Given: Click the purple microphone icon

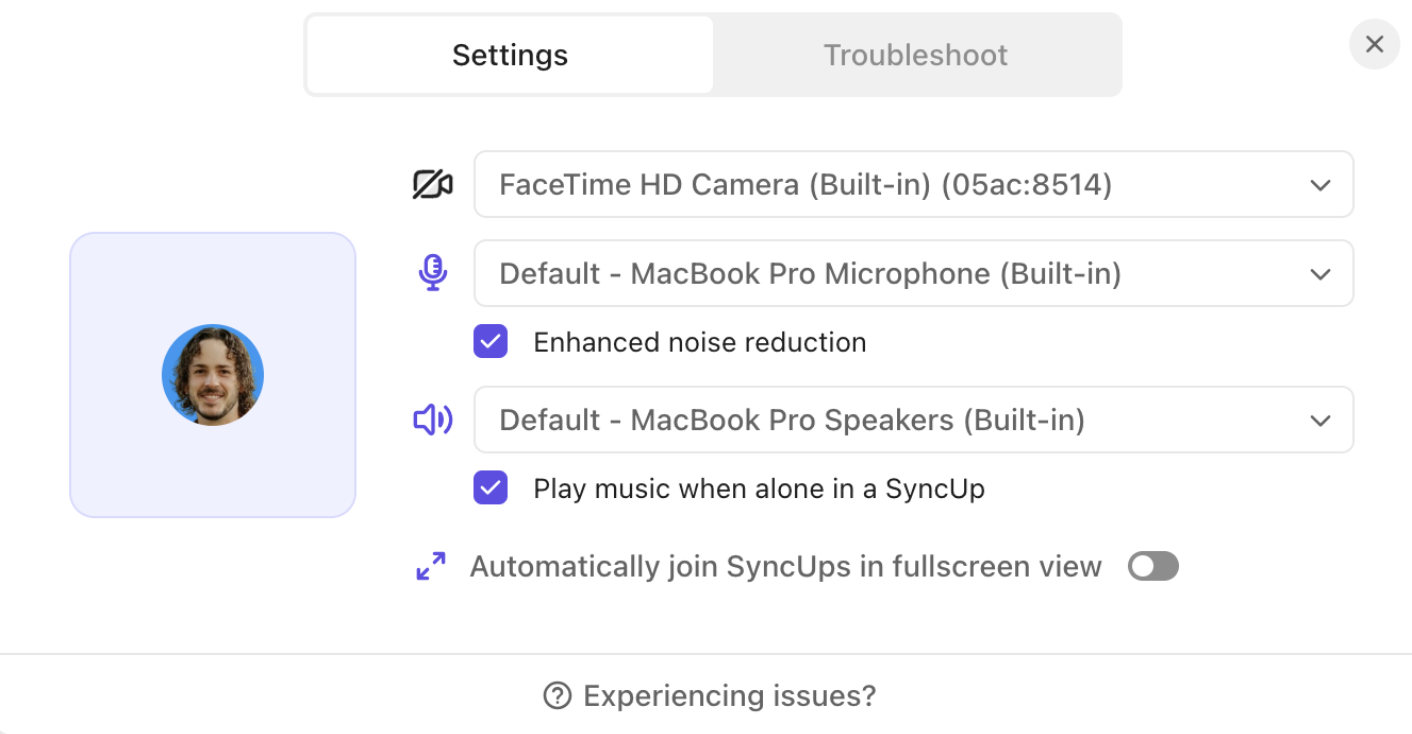Looking at the screenshot, I should (432, 273).
